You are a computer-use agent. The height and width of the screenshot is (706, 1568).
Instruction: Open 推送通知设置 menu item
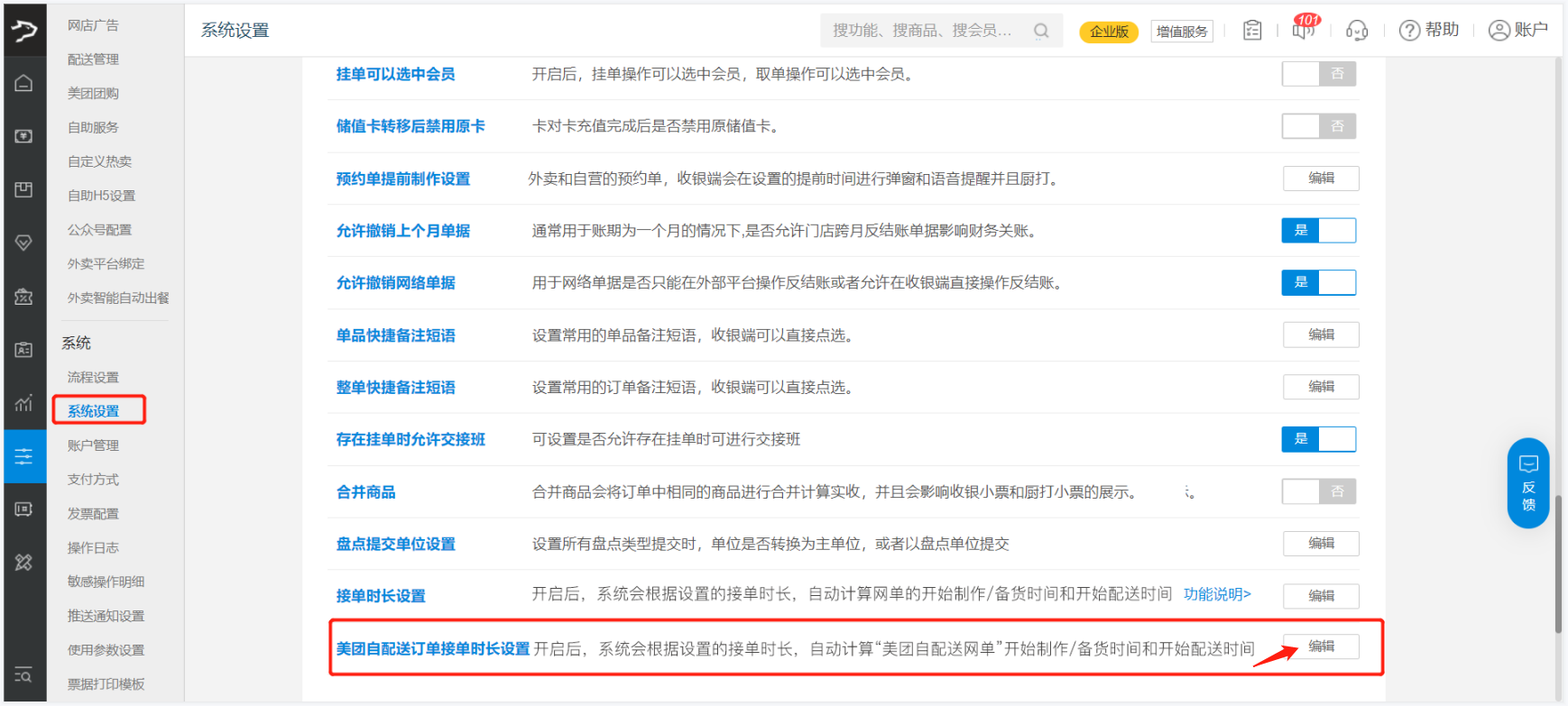(106, 616)
